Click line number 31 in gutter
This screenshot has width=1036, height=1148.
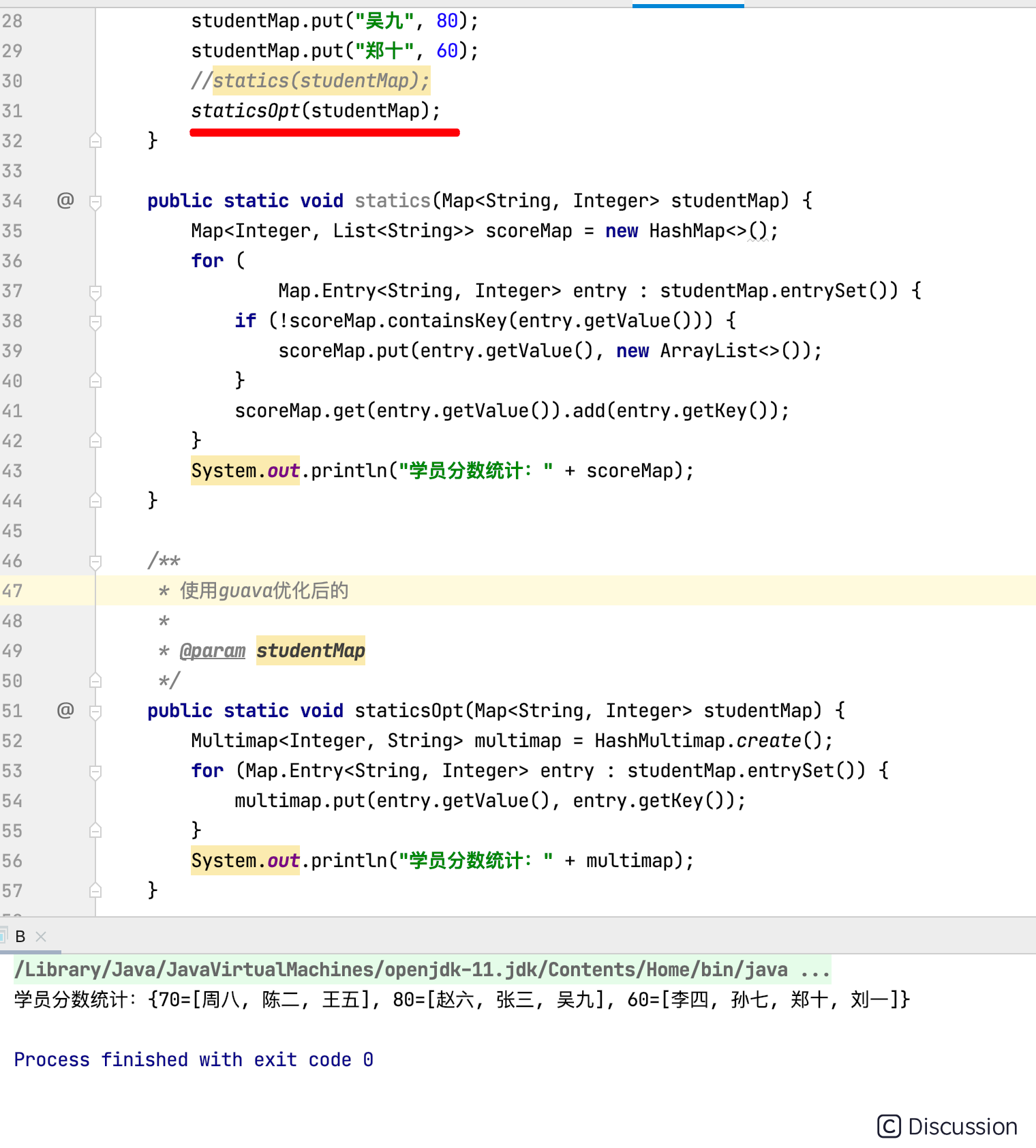point(12,110)
